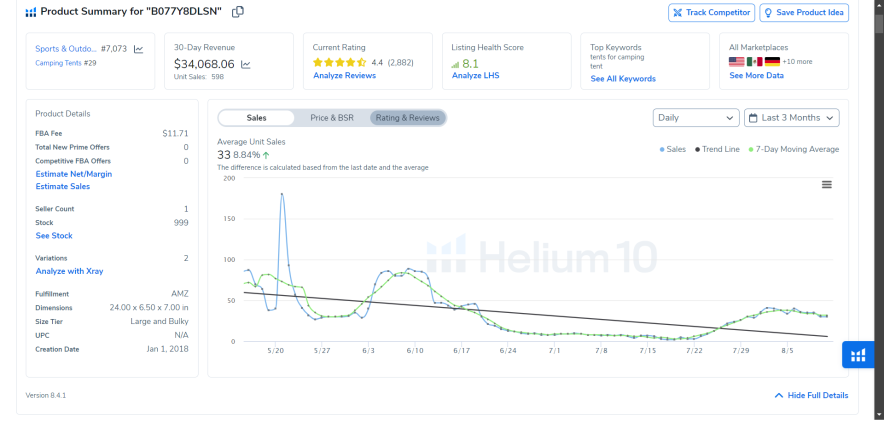Viewport: 884px width, 423px height.
Task: Click the FBA Fee value $11.71
Action: [x=175, y=134]
